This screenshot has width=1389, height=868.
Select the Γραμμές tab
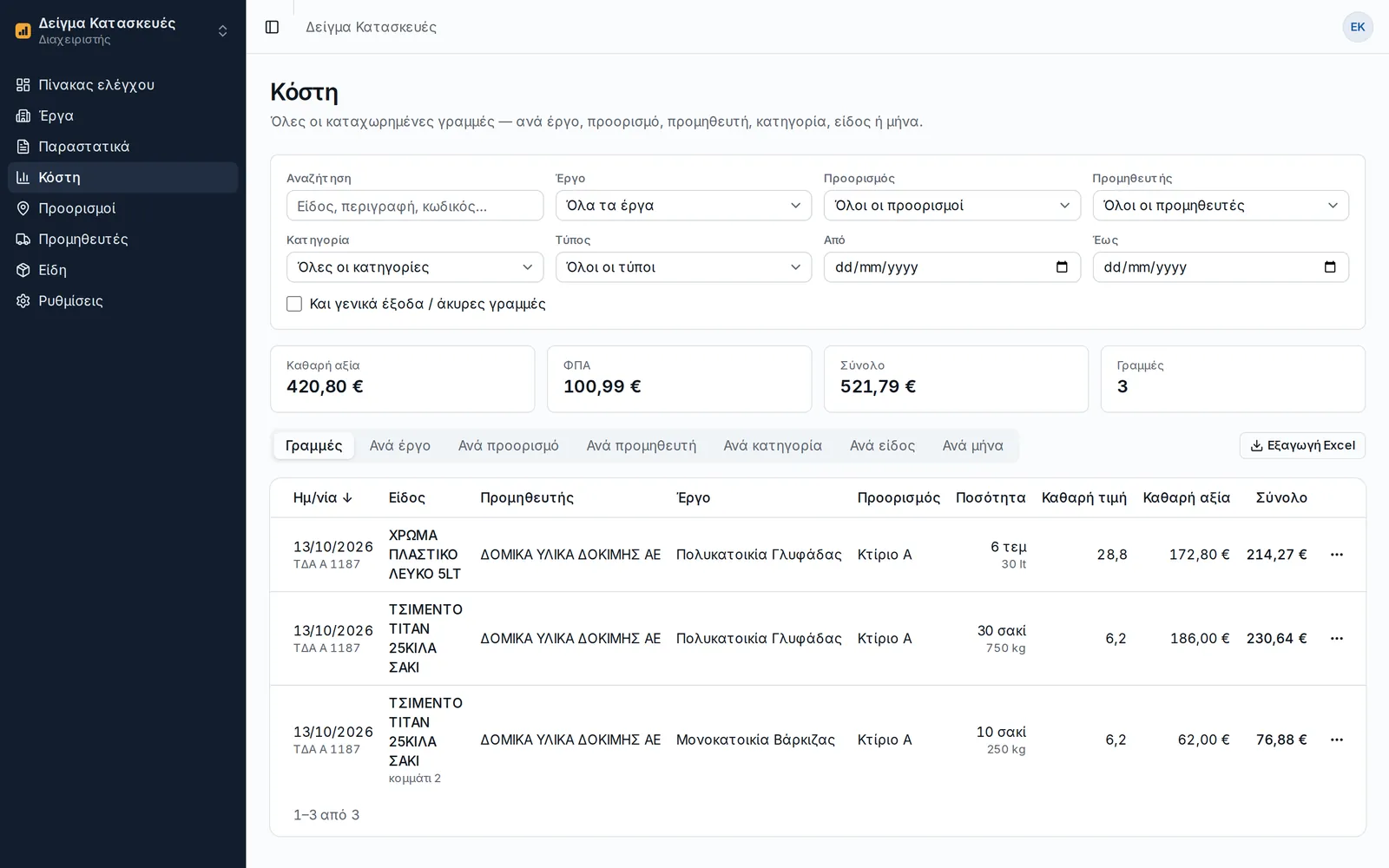click(x=313, y=445)
